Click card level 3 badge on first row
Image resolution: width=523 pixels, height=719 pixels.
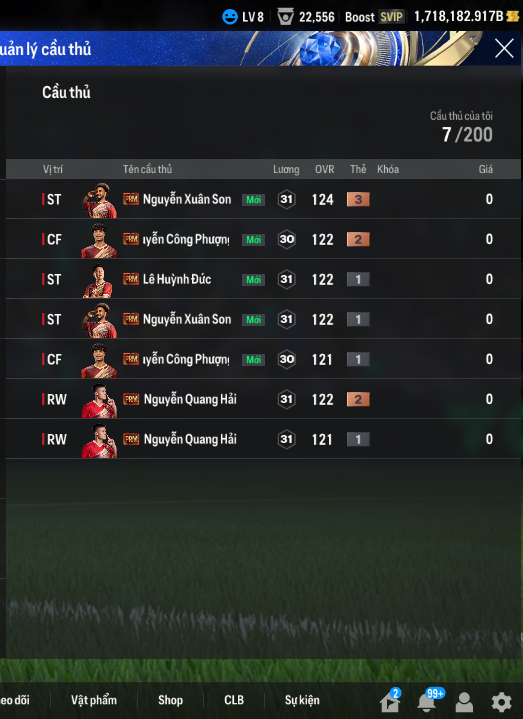click(358, 199)
